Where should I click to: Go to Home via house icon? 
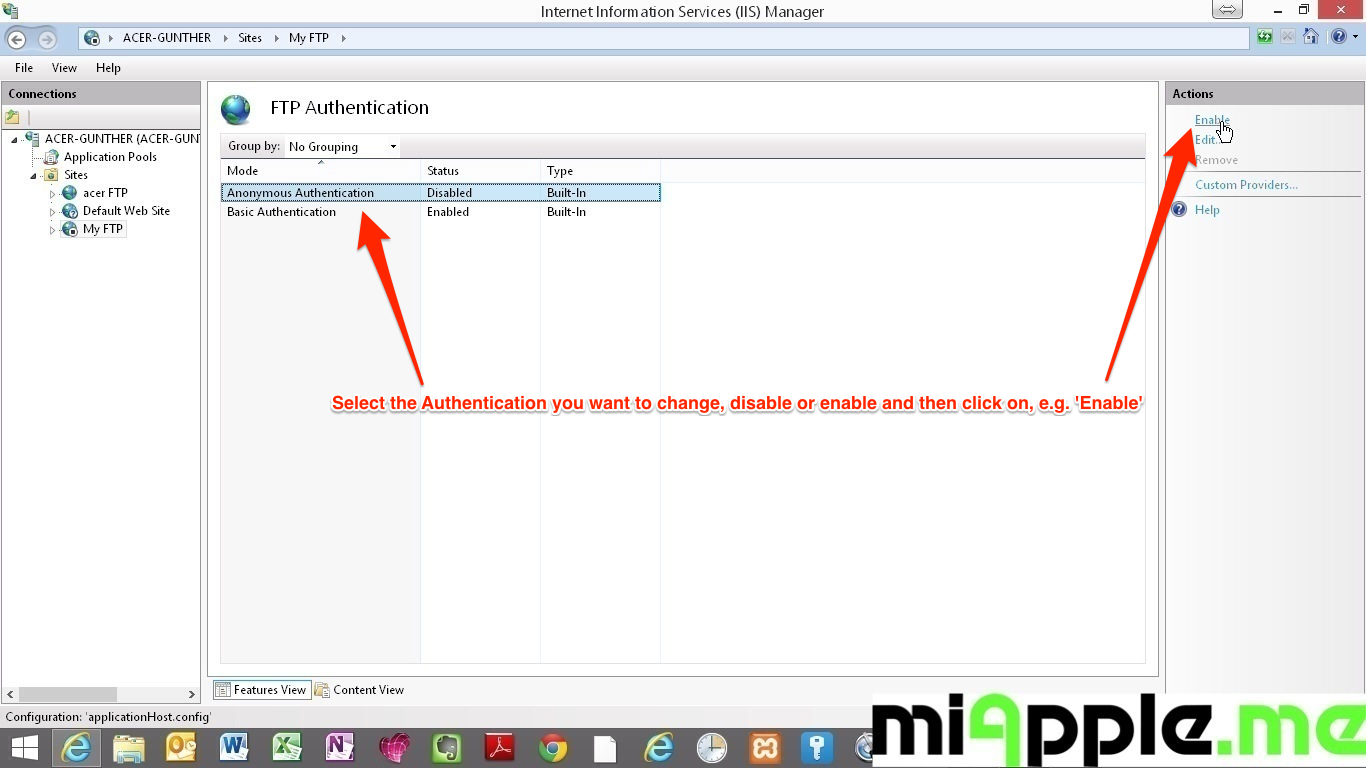pos(1310,37)
